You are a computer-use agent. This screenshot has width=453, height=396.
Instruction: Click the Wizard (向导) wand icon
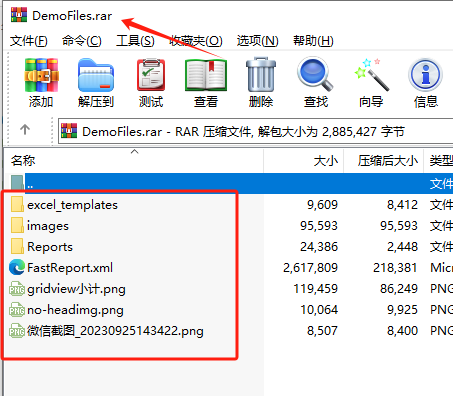pyautogui.click(x=371, y=75)
